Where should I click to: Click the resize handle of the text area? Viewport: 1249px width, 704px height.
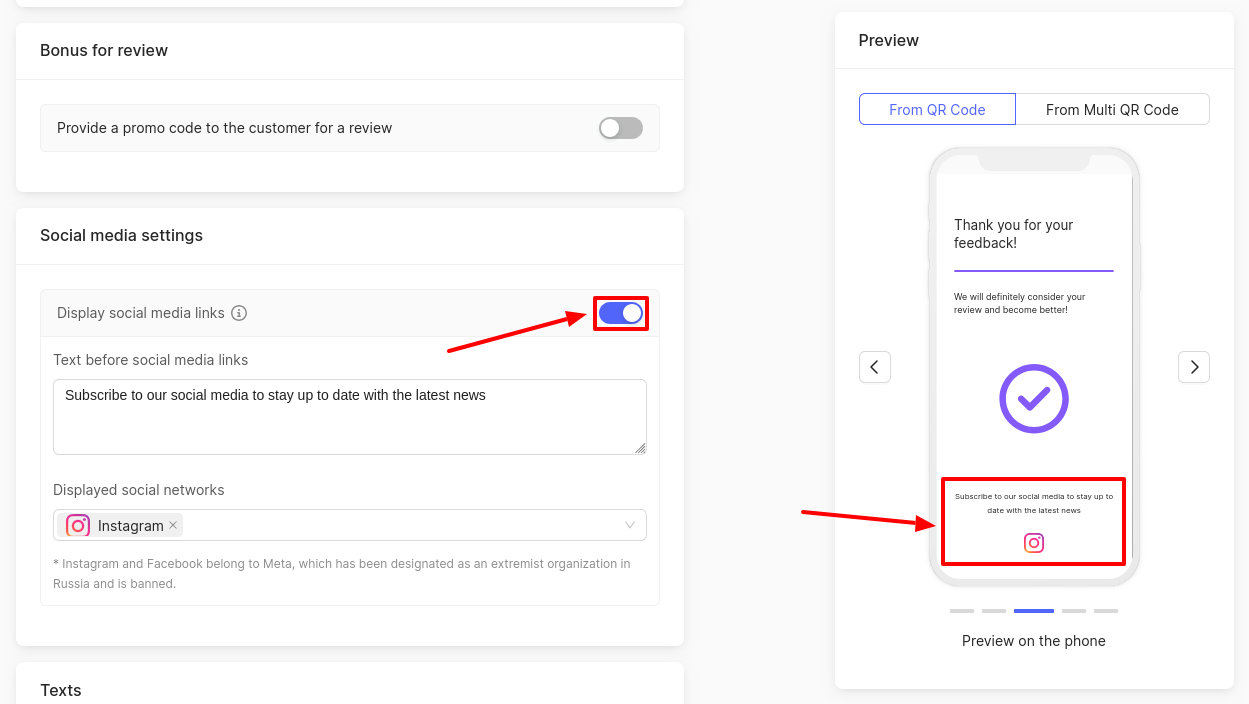coord(640,448)
